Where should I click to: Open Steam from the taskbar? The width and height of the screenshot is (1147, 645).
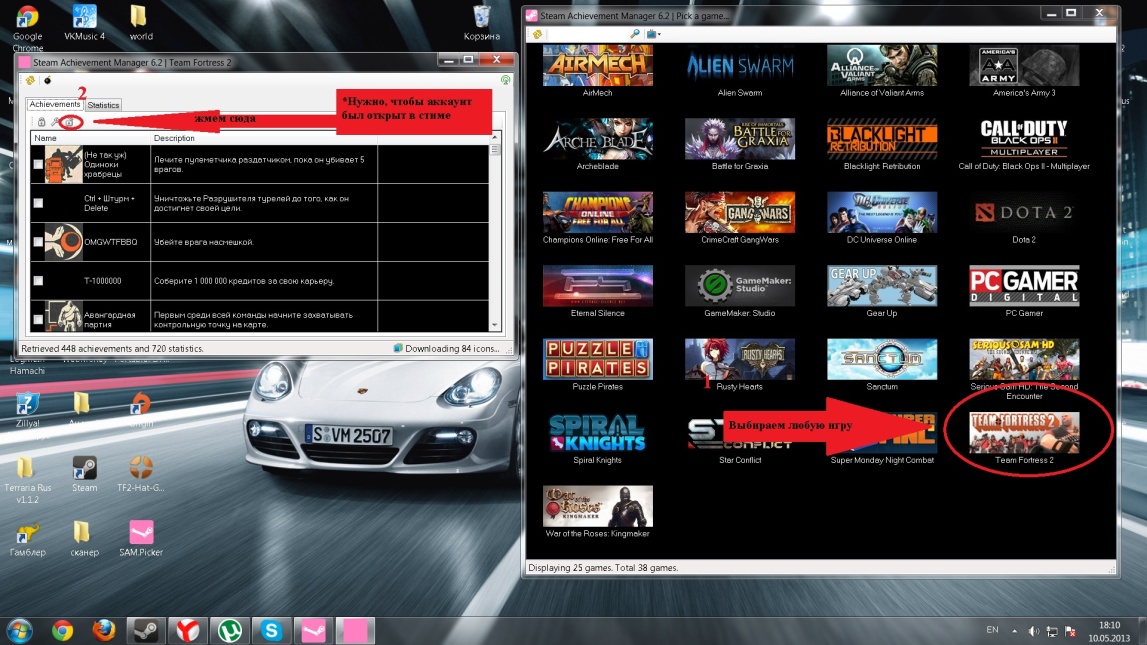pyautogui.click(x=146, y=630)
